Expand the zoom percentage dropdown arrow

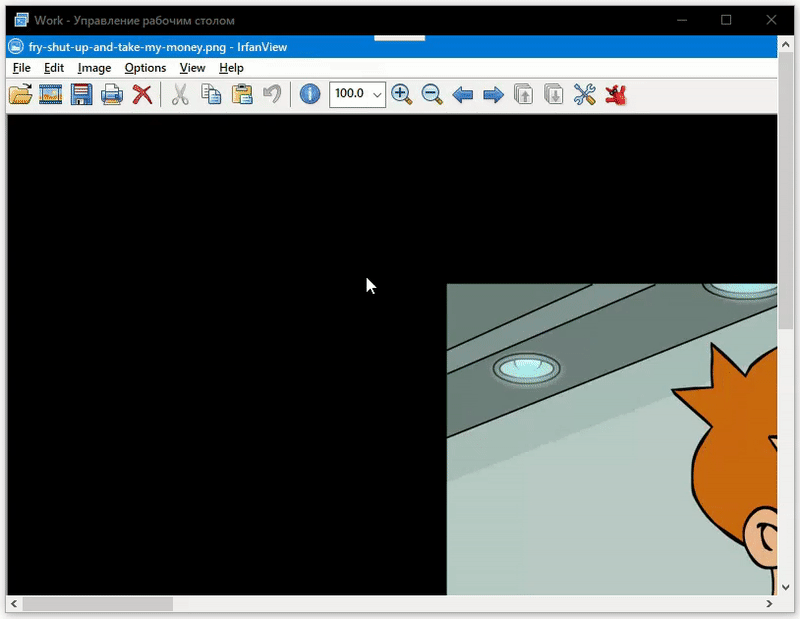(x=377, y=95)
